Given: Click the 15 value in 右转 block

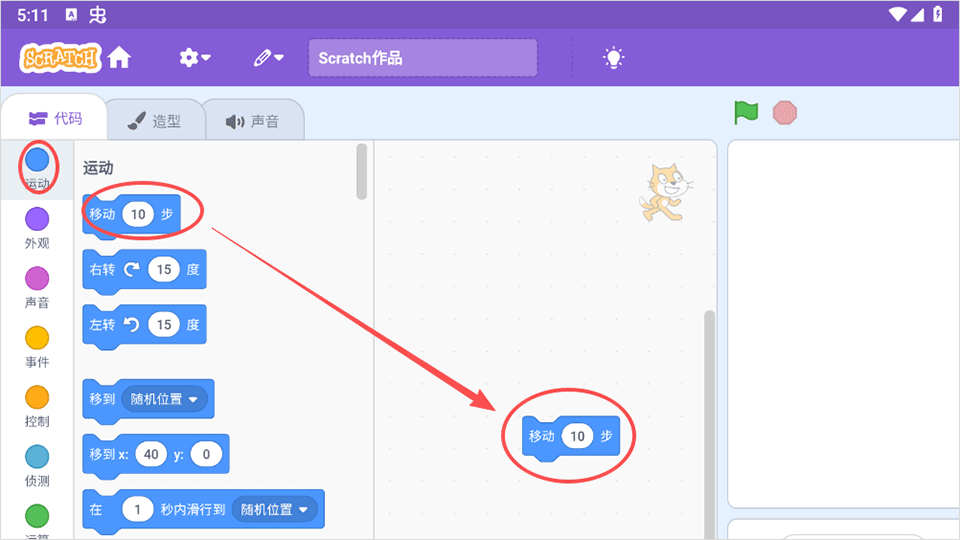Looking at the screenshot, I should coord(163,269).
